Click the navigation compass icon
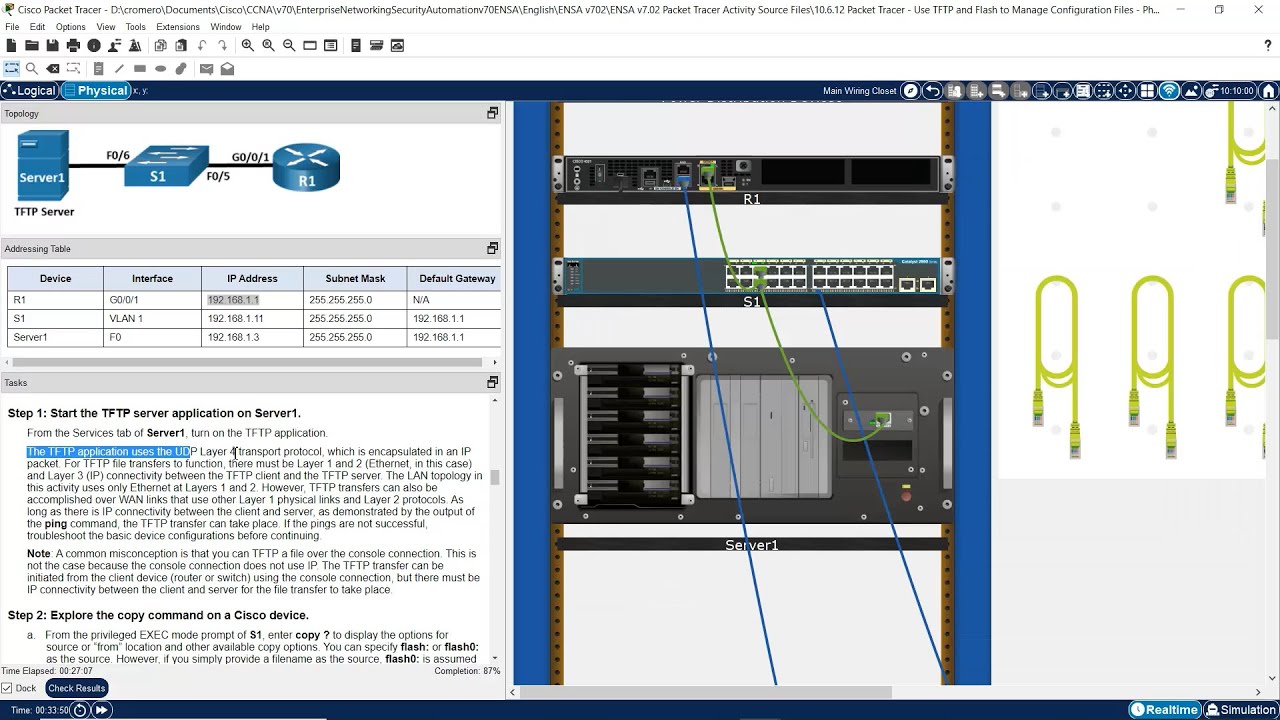 911,91
